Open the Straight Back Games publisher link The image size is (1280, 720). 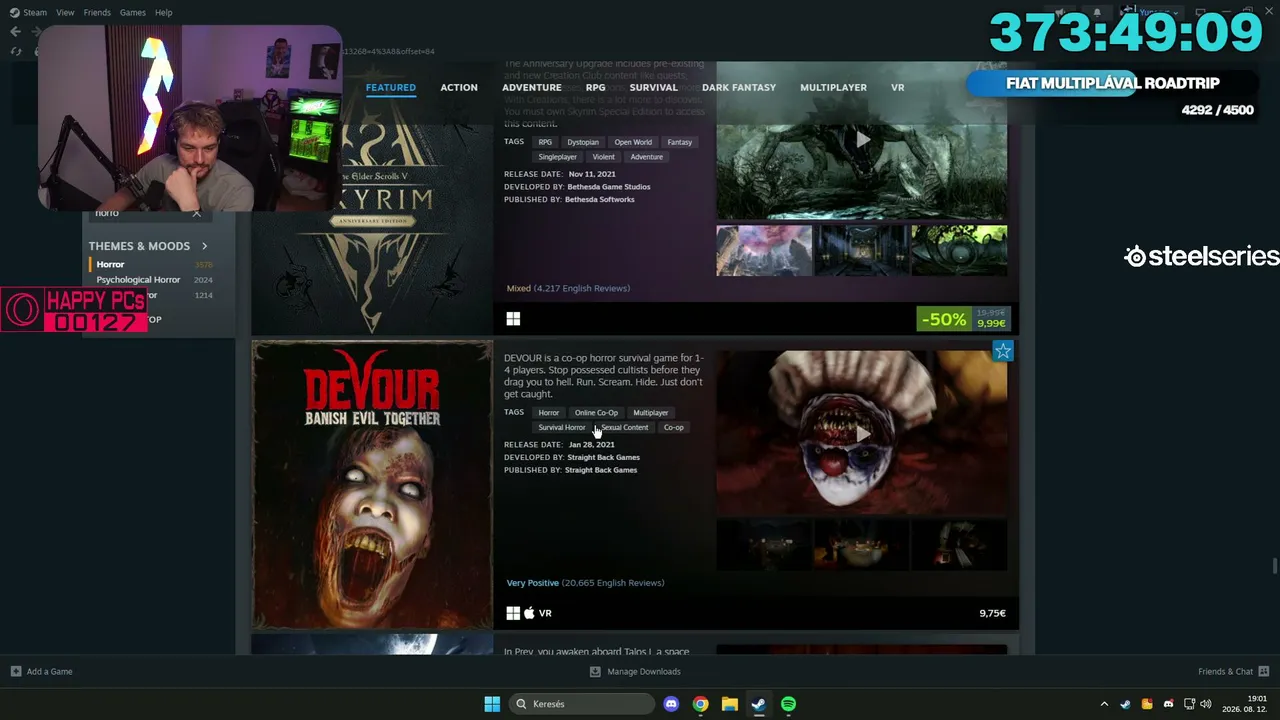[601, 470]
